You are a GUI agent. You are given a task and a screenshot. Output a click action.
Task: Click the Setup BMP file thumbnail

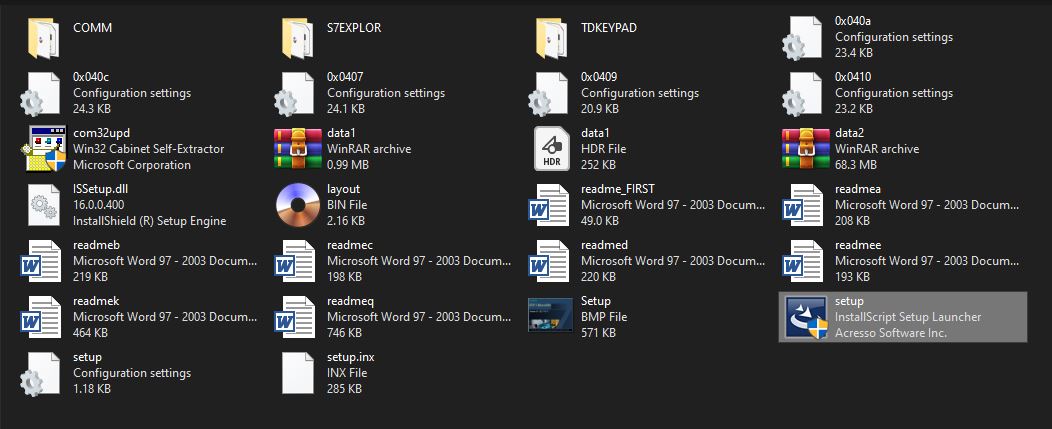(550, 317)
